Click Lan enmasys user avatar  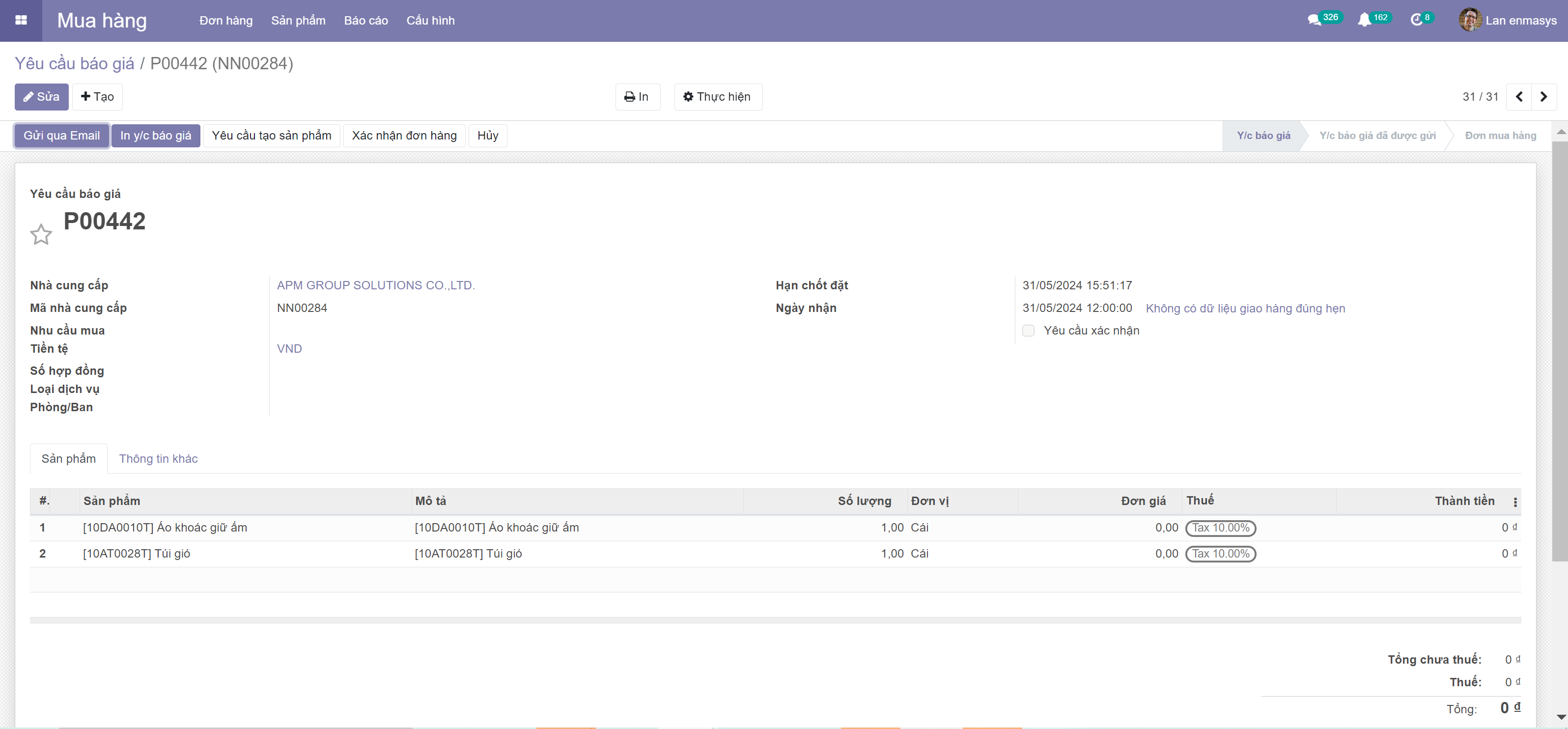pyautogui.click(x=1470, y=20)
